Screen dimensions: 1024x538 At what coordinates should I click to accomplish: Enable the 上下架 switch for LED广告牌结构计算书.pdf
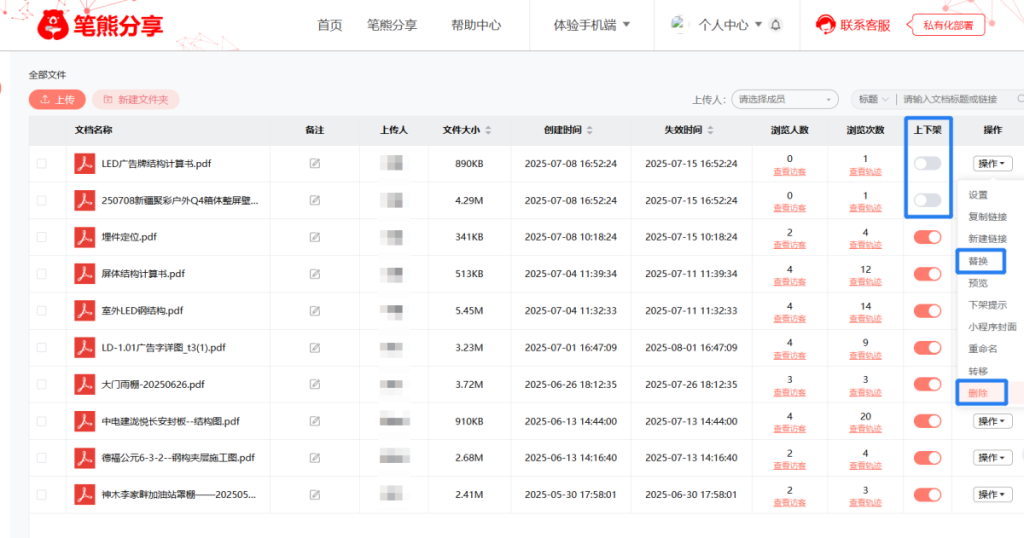coord(927,163)
